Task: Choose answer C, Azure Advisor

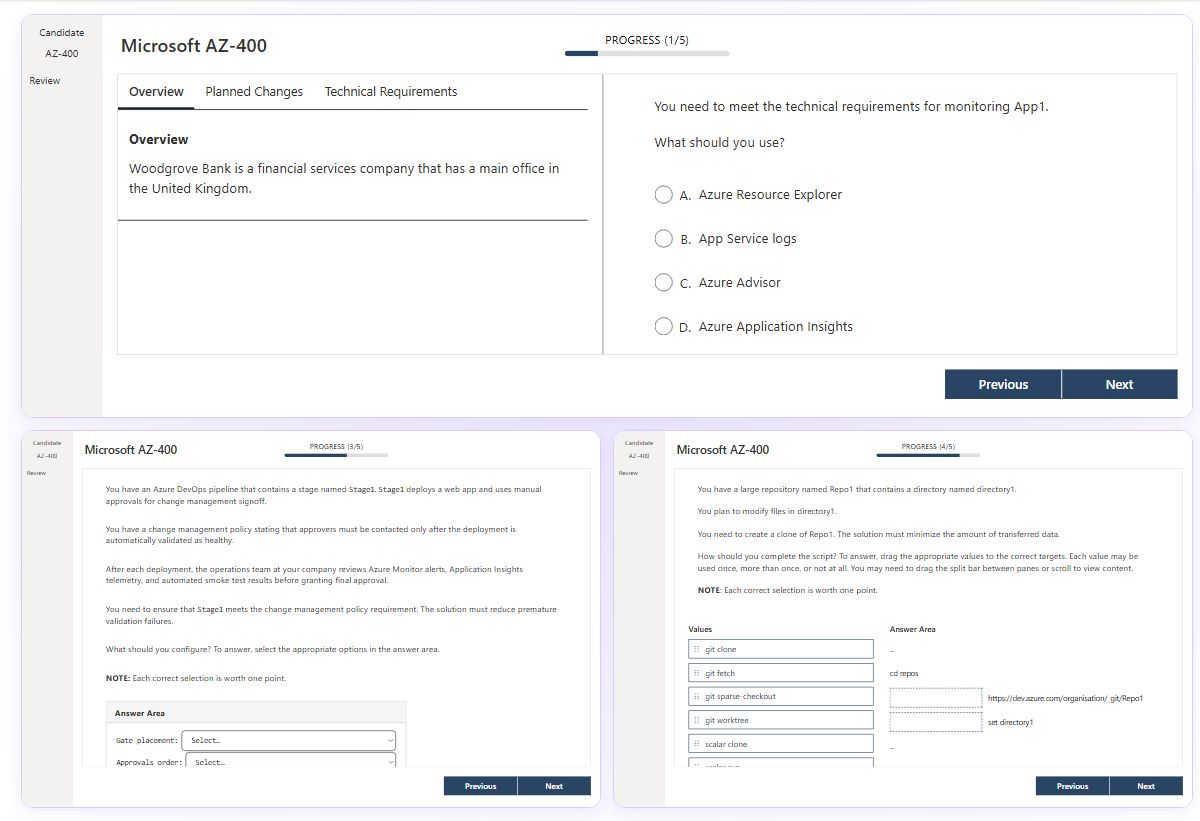Action: 663,283
